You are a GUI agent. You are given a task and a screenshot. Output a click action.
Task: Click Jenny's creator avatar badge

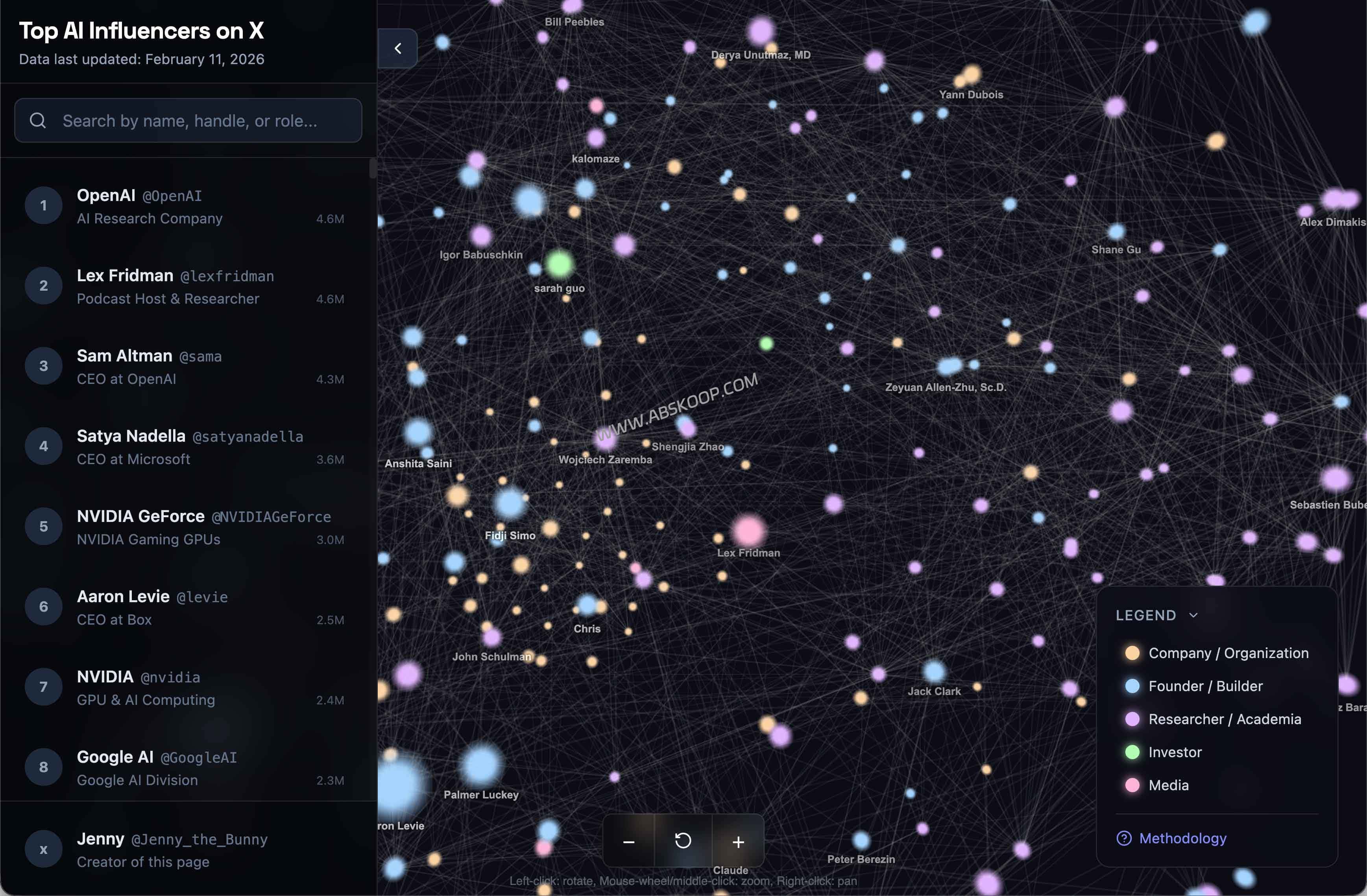coord(43,849)
